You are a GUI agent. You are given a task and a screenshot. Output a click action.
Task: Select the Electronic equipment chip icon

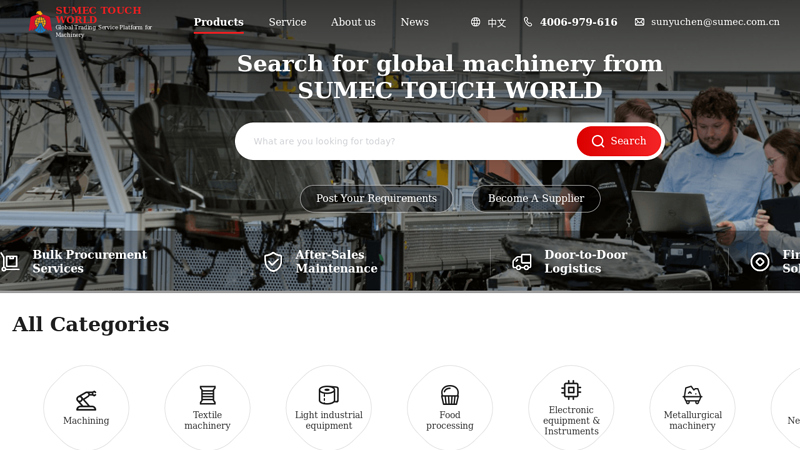point(571,390)
